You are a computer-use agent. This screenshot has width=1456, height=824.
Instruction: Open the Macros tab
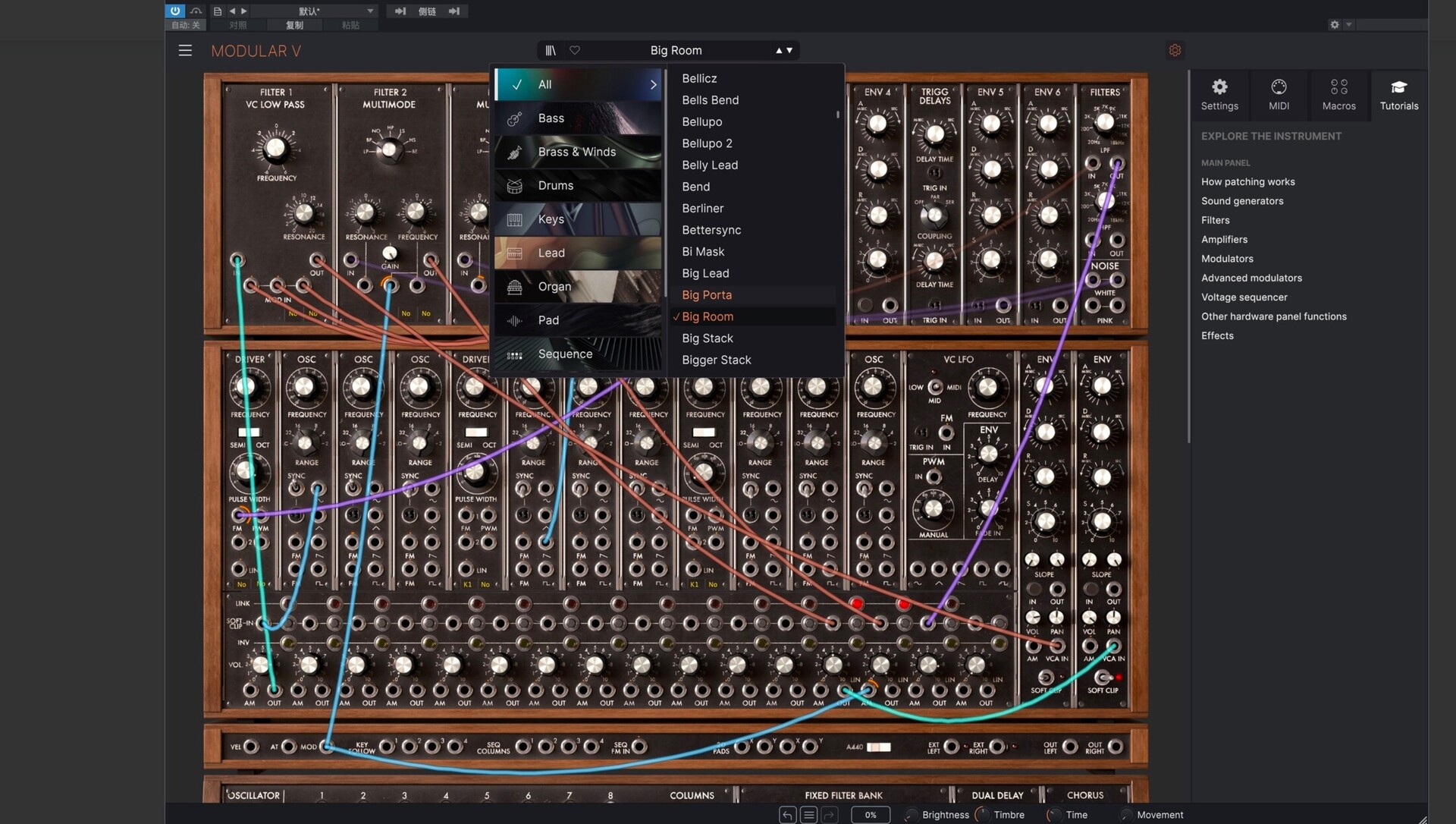pyautogui.click(x=1338, y=95)
